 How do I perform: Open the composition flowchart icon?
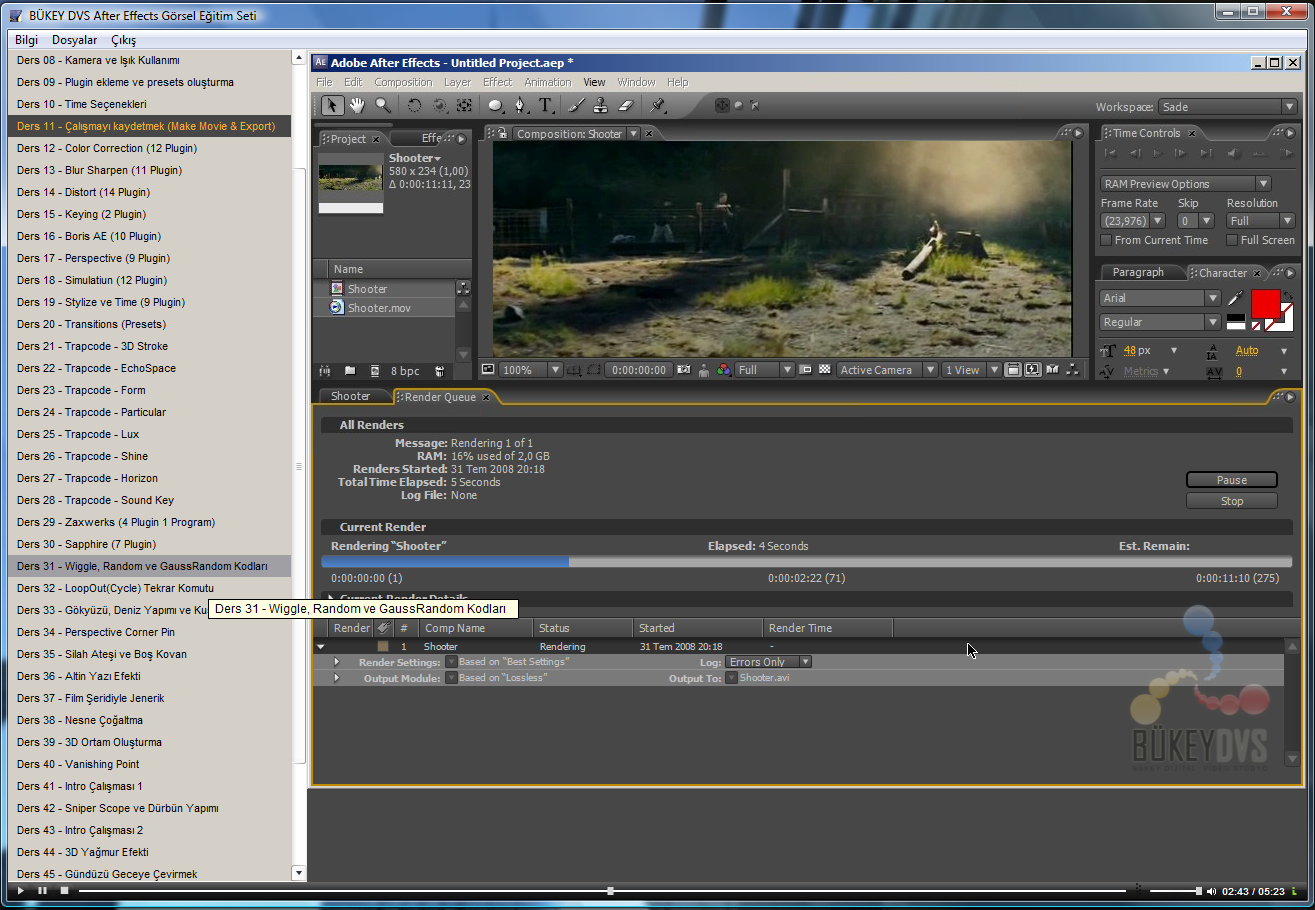pyautogui.click(x=1073, y=370)
